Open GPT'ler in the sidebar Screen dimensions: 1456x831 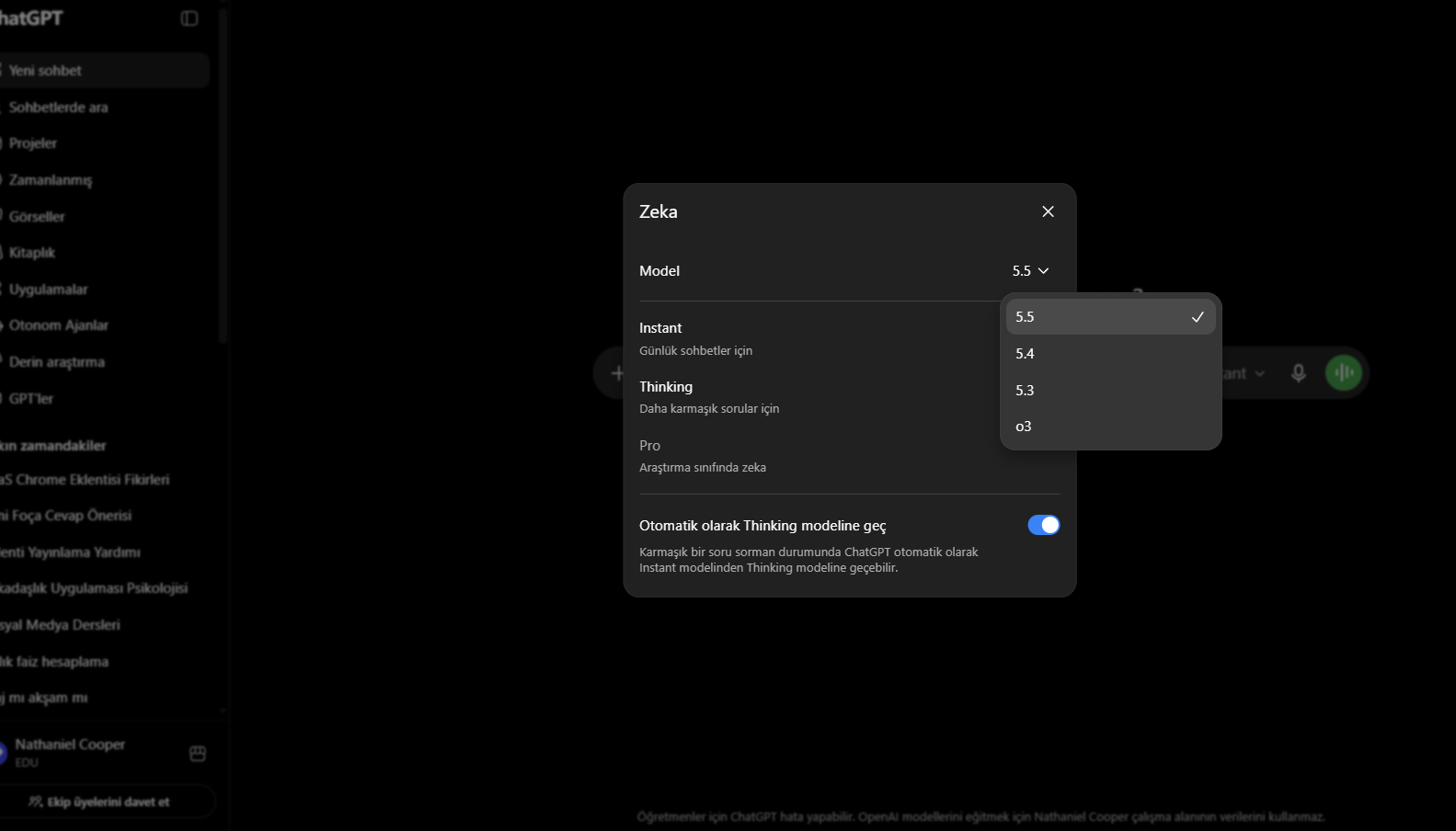tap(105, 399)
